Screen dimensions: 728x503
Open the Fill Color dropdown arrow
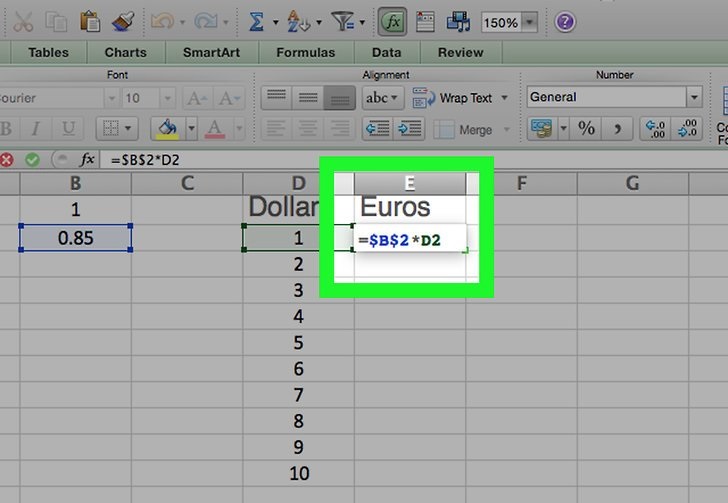(192, 129)
